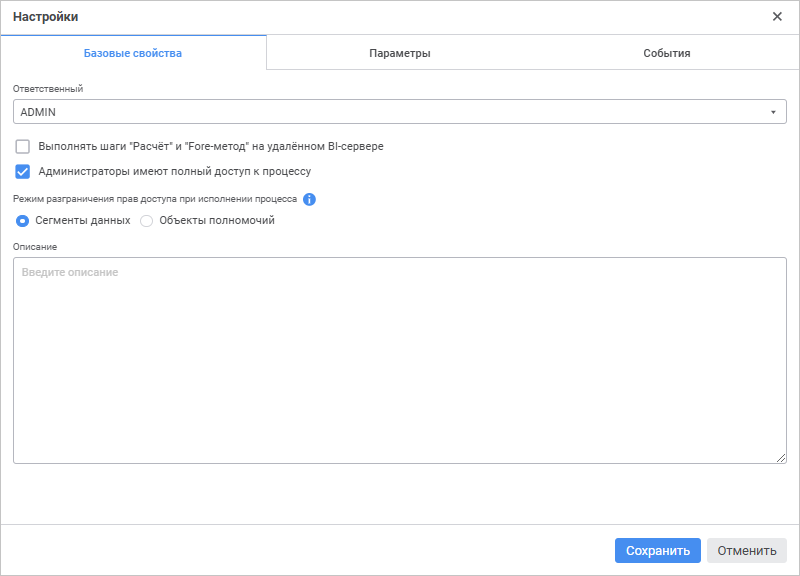Focus the Описание text area
800x576 pixels.
click(399, 360)
